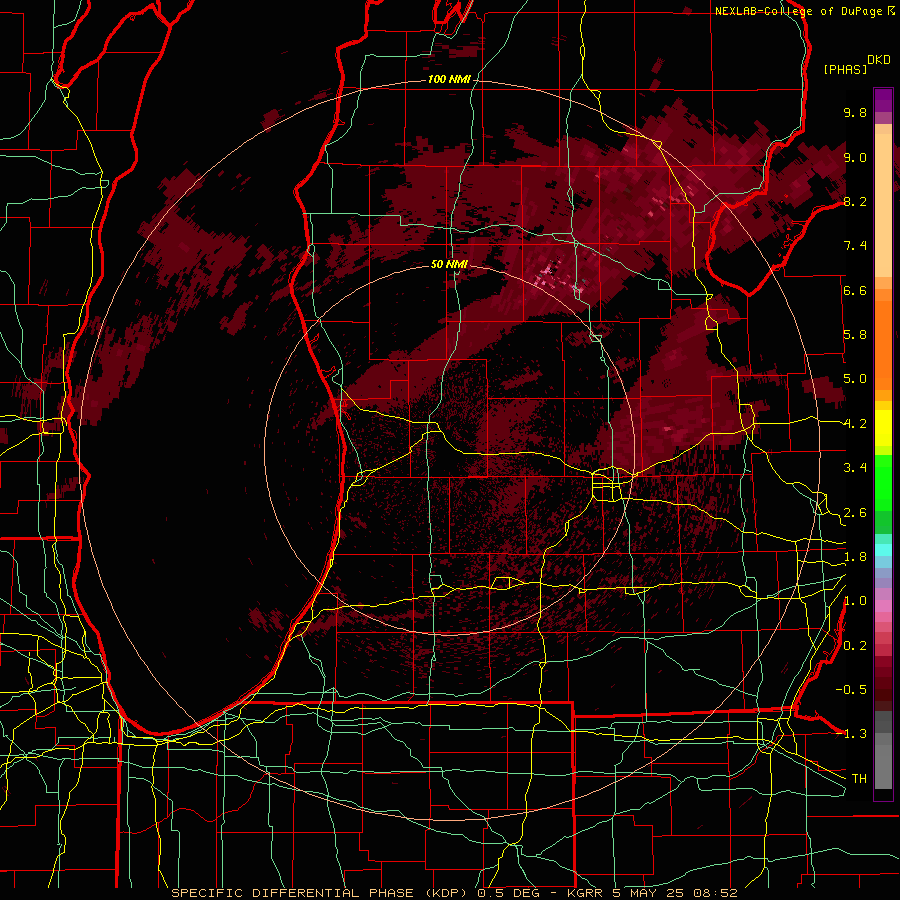Click the [PHAS] units label
Viewport: 900px width, 900px height.
(845, 69)
